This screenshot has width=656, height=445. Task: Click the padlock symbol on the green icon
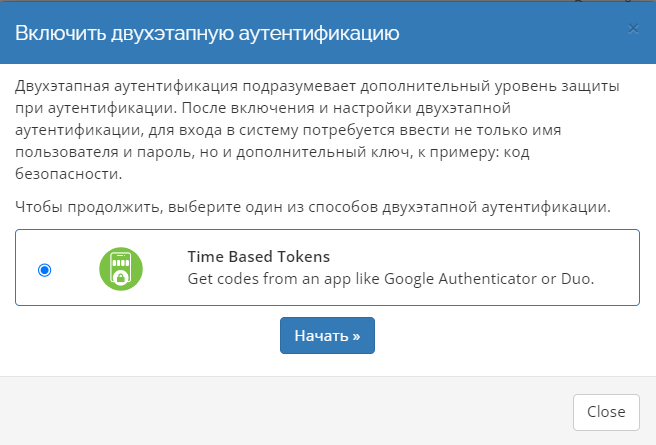coord(121,276)
